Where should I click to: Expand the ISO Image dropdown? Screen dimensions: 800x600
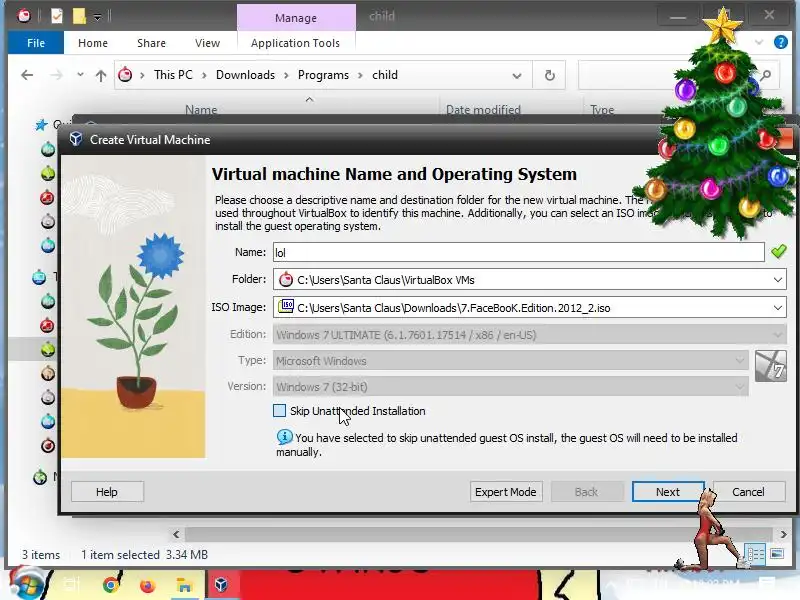click(778, 308)
